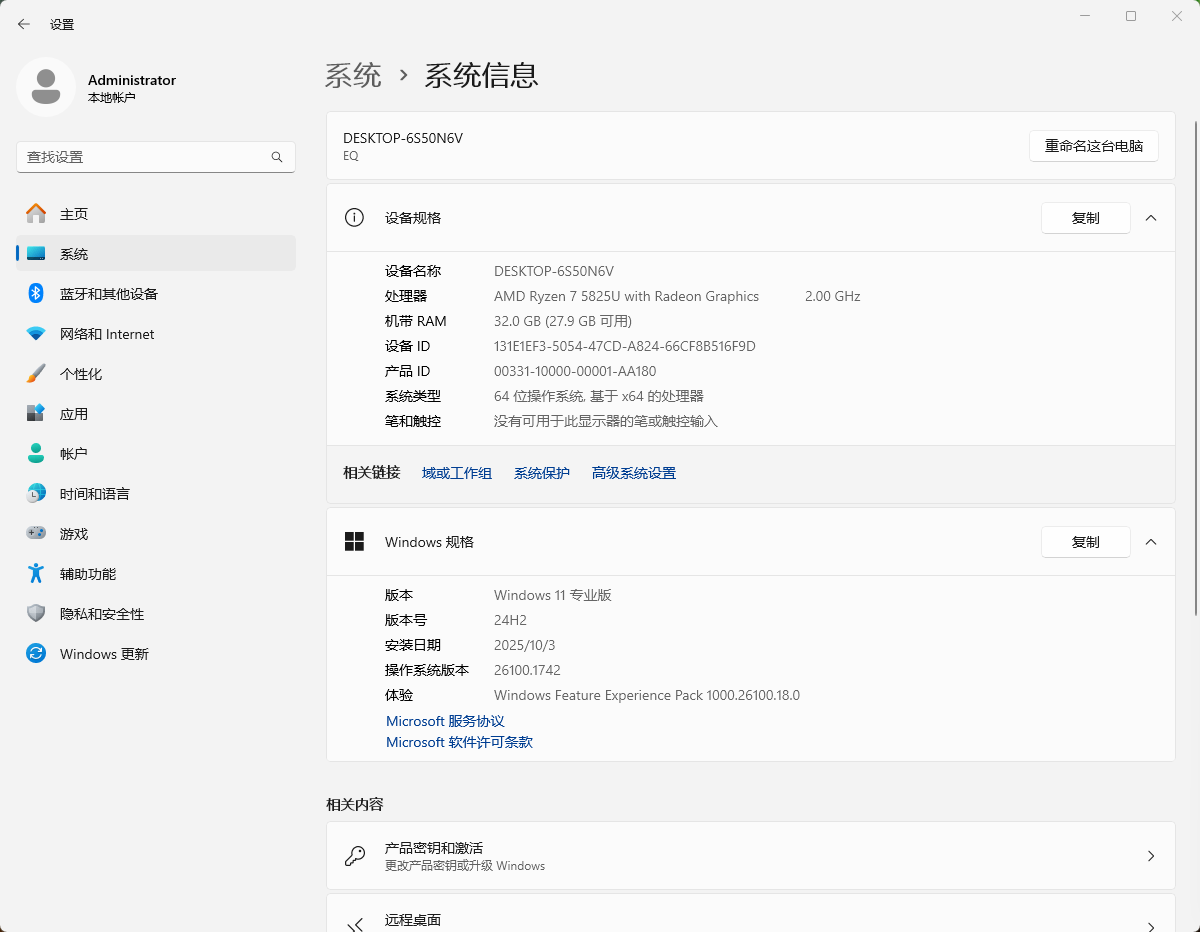Viewport: 1200px width, 932px height.
Task: Click the back arrow icon in Settings
Action: (24, 24)
